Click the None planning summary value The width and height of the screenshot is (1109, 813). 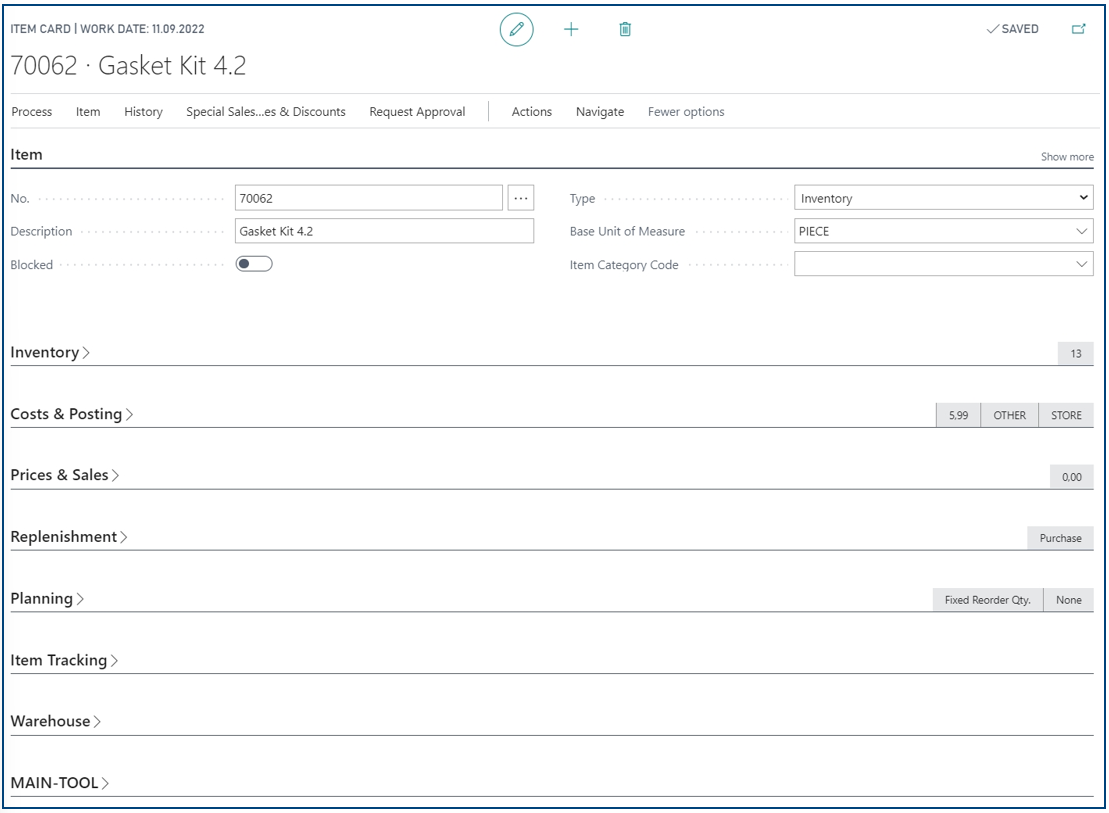pos(1069,599)
